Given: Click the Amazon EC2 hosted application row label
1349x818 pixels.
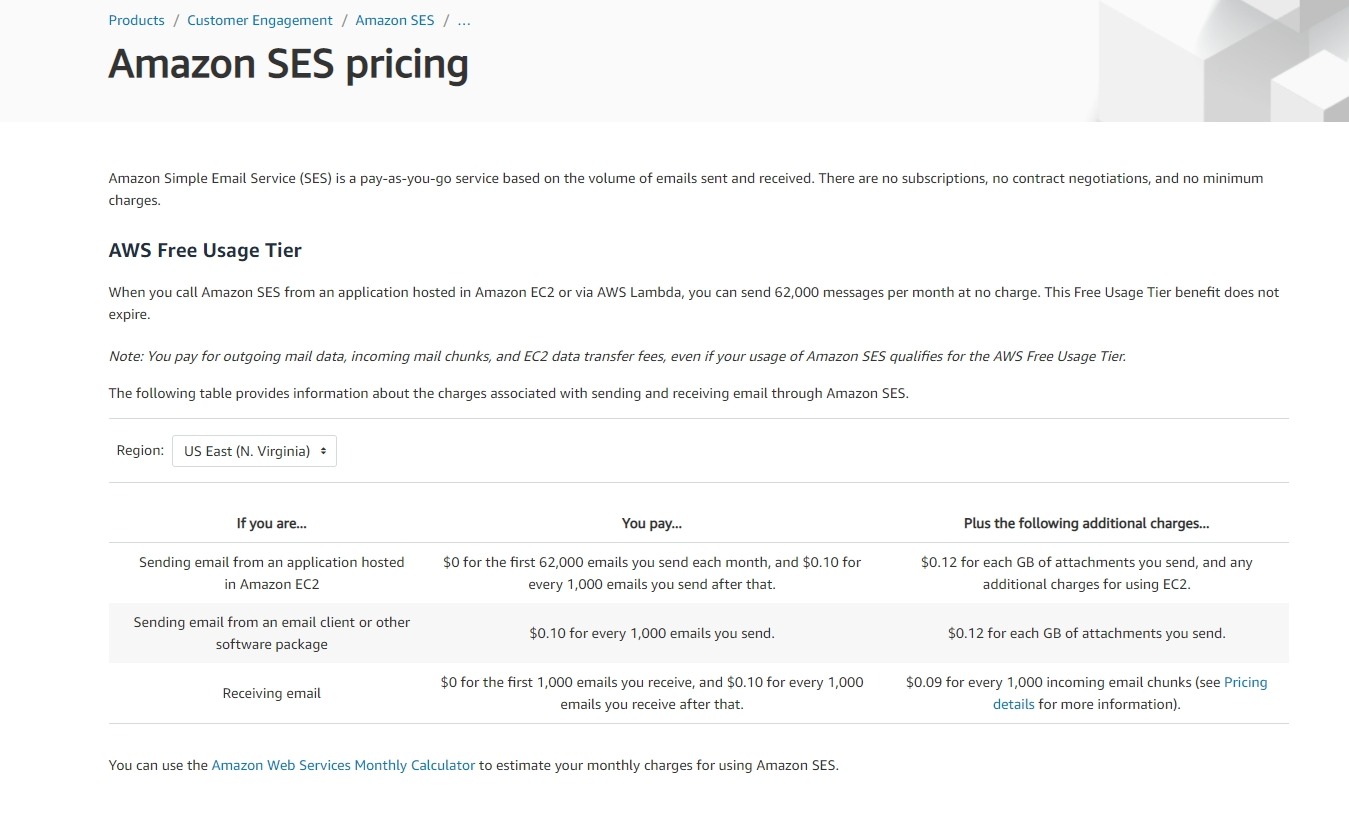Looking at the screenshot, I should [271, 573].
